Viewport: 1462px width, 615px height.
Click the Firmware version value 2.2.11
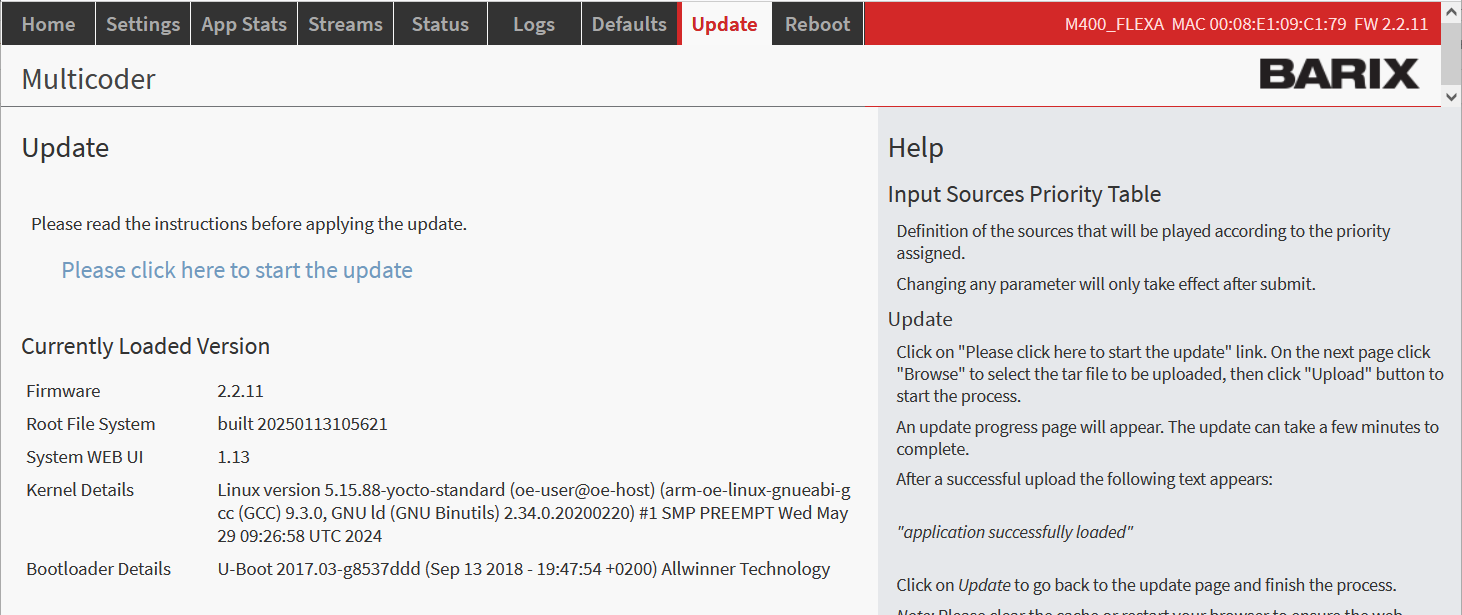(240, 391)
